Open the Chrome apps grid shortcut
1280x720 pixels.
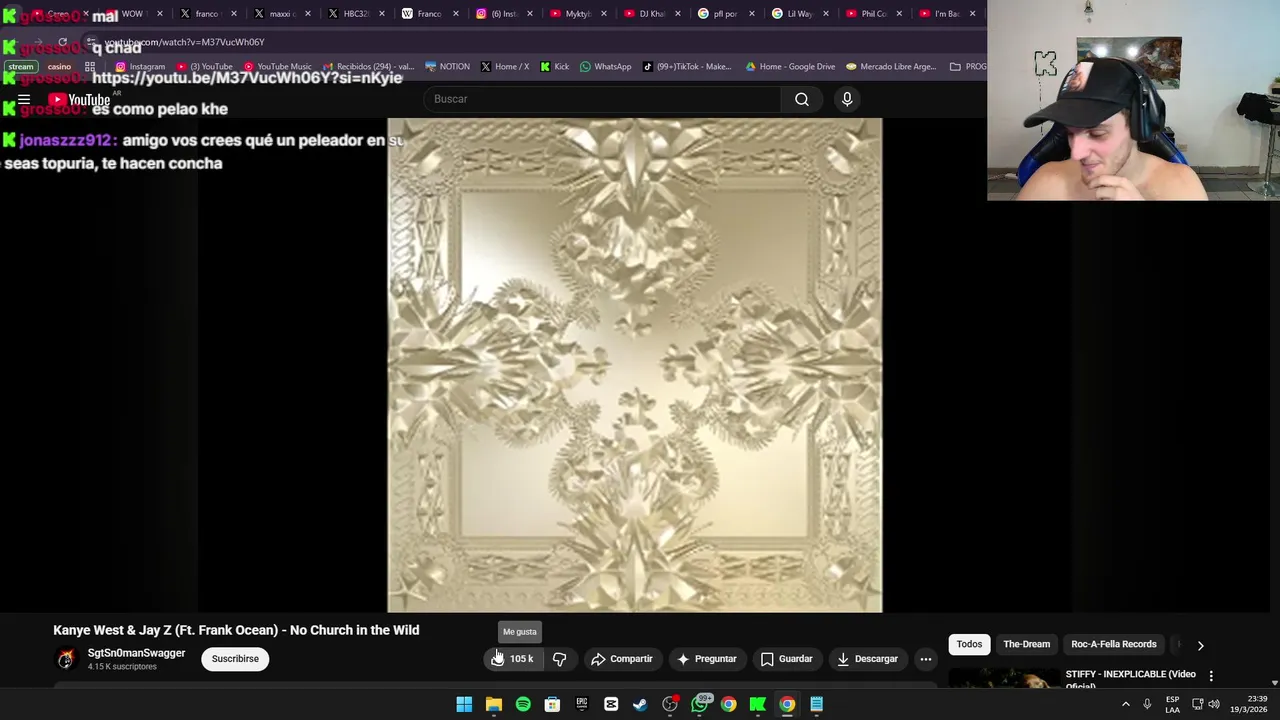[x=90, y=67]
